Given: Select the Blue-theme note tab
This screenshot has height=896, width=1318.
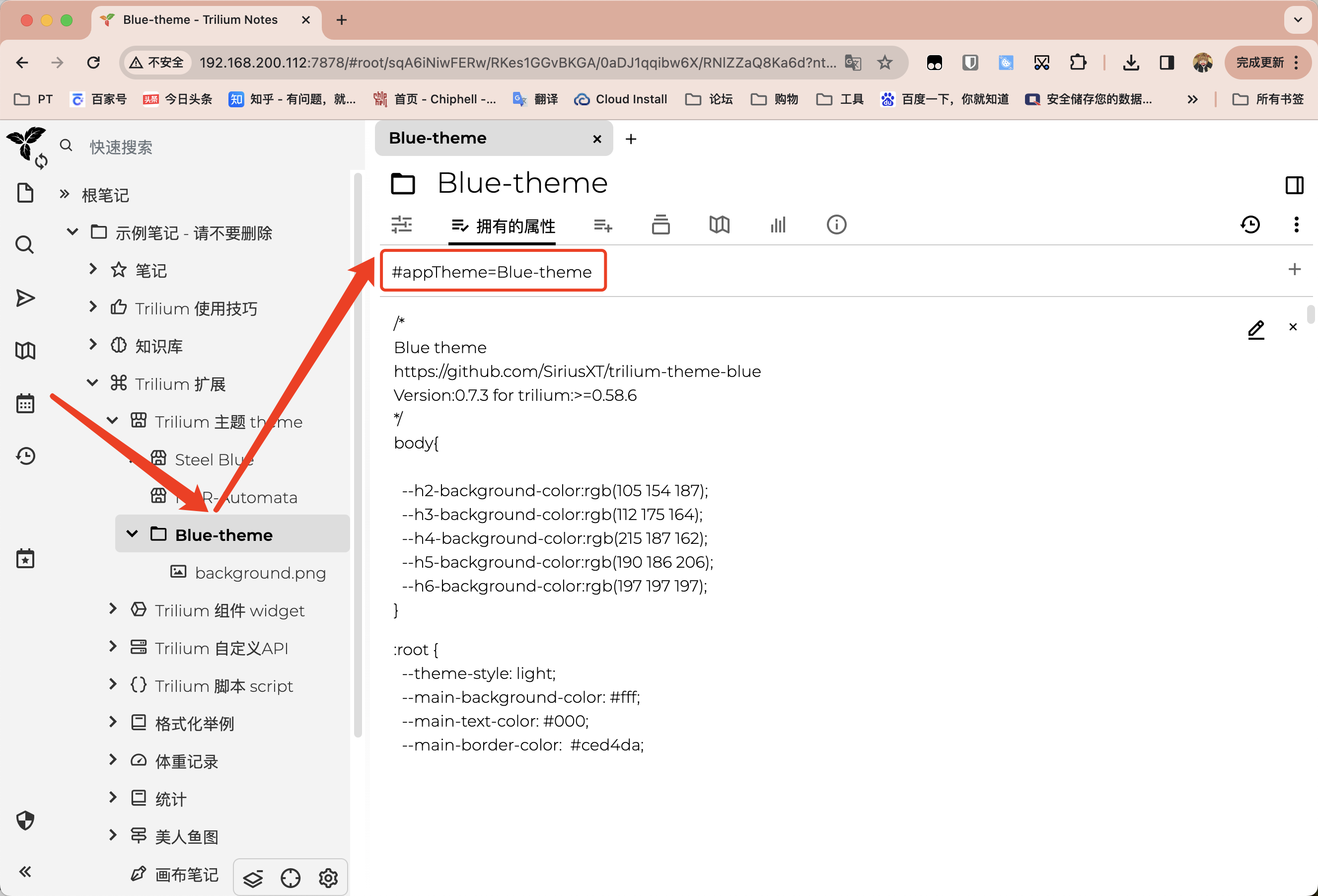Looking at the screenshot, I should click(494, 138).
